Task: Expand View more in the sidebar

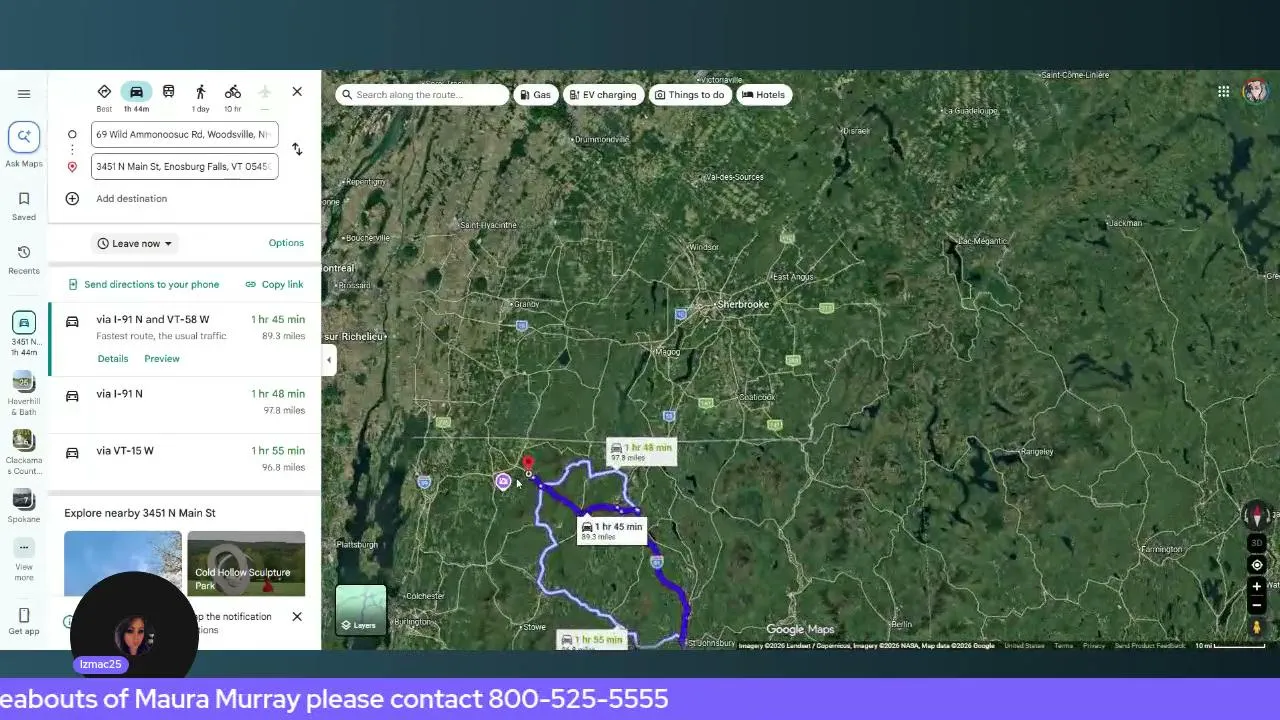Action: [24, 559]
